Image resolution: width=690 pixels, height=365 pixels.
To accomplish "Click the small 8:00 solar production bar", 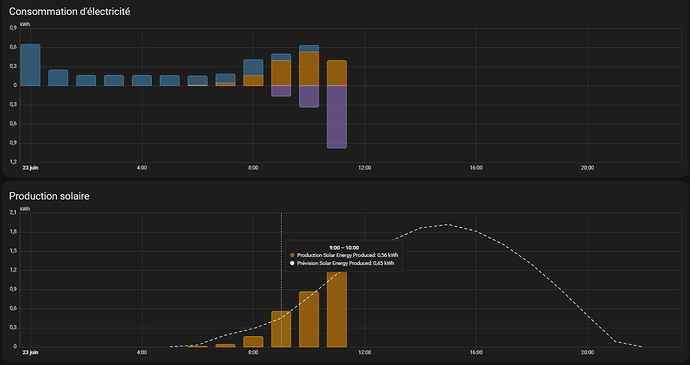I will click(x=253, y=342).
